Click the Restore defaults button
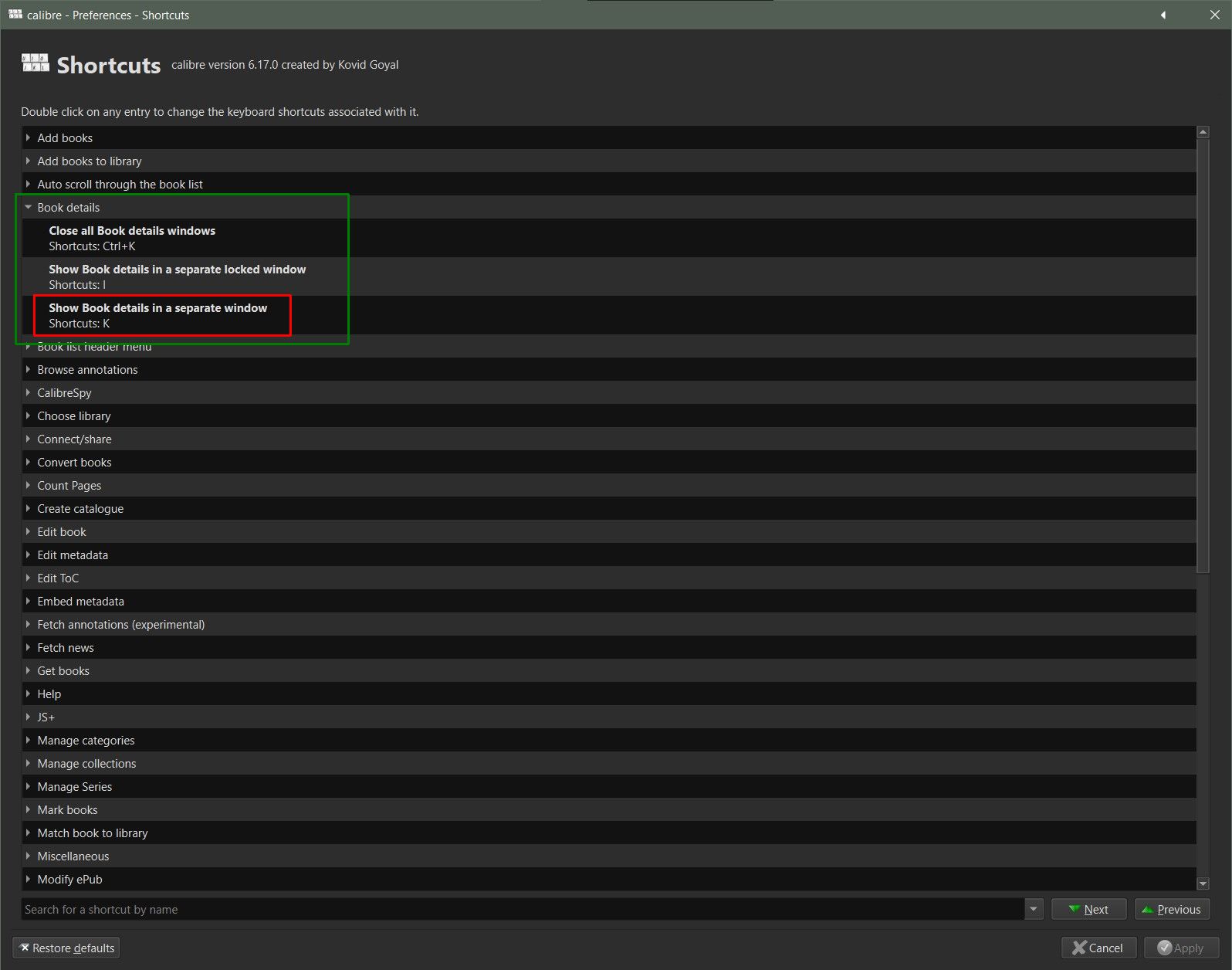This screenshot has height=970, width=1232. pos(66,948)
